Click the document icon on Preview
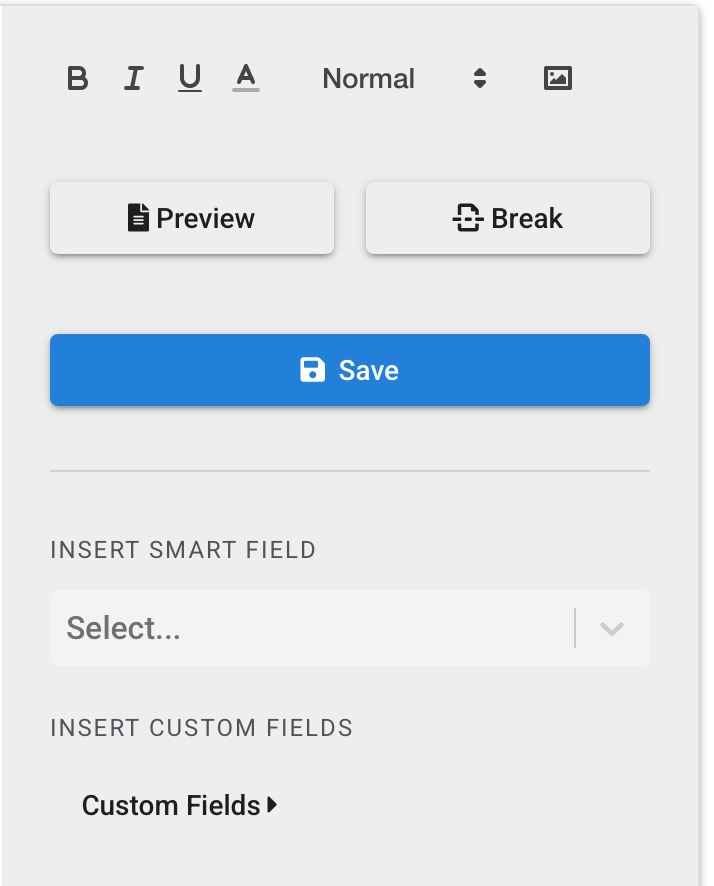Viewport: 714px width, 886px height. point(139,218)
